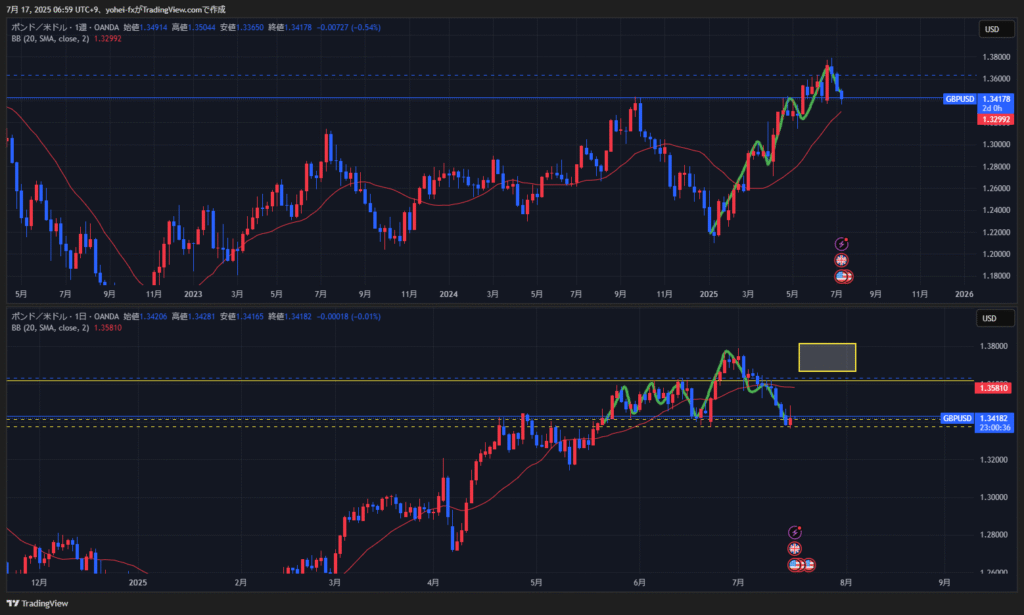Image resolution: width=1024 pixels, height=615 pixels.
Task: Click 3月 on the daily chart time axis
Action: 334,582
